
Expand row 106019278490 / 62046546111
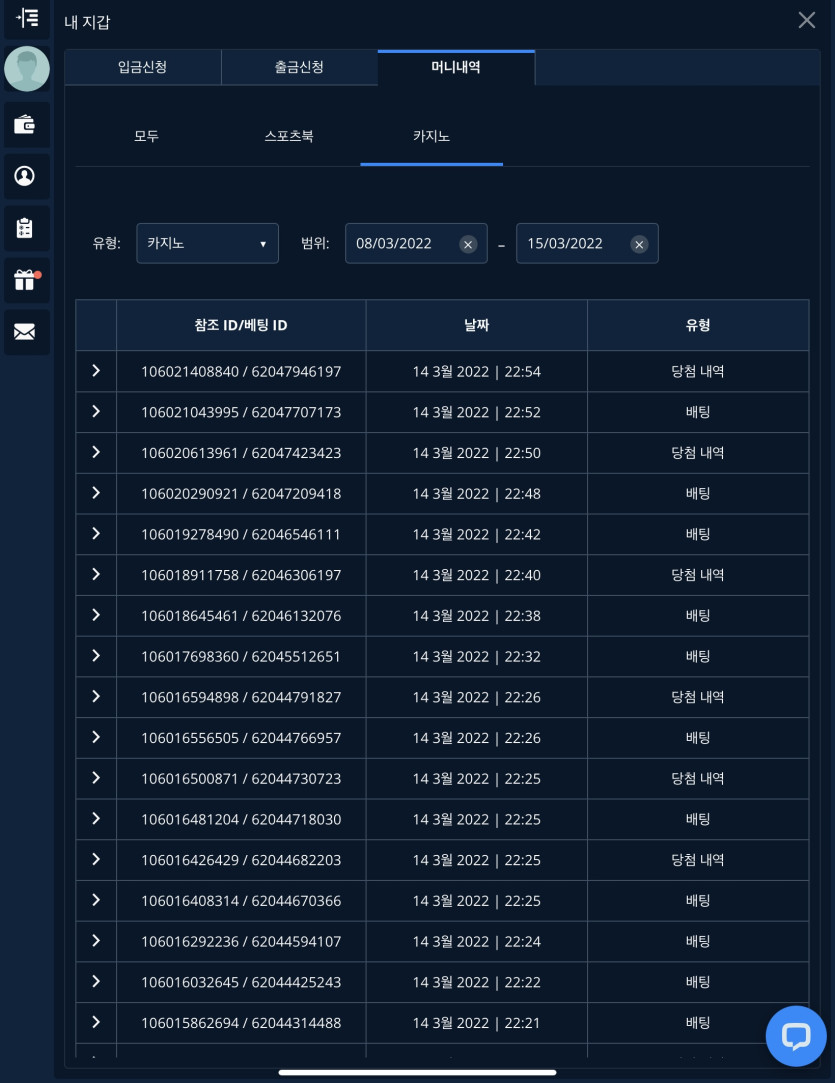tap(96, 534)
